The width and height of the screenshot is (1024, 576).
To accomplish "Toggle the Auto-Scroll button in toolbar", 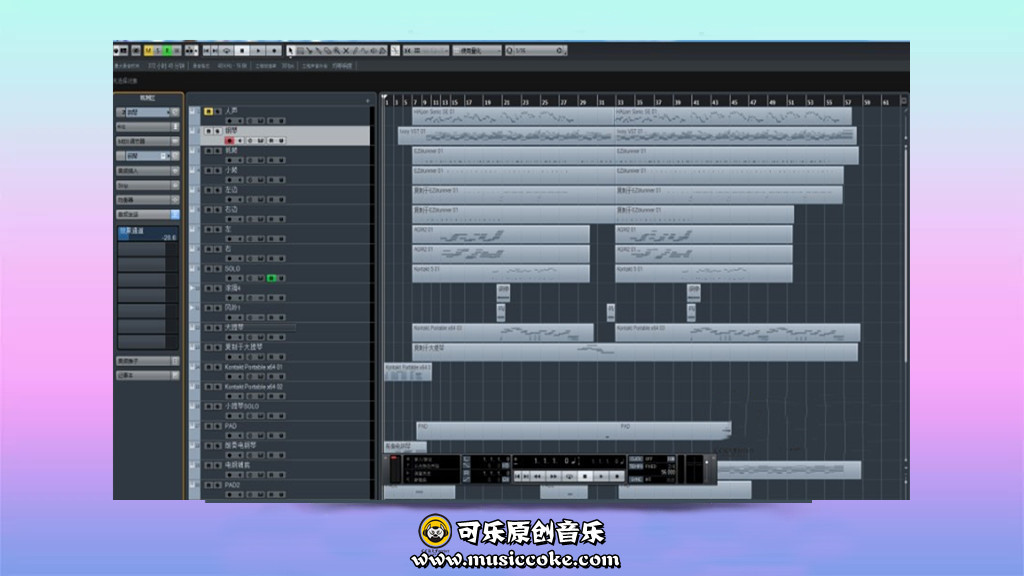I will click(396, 51).
